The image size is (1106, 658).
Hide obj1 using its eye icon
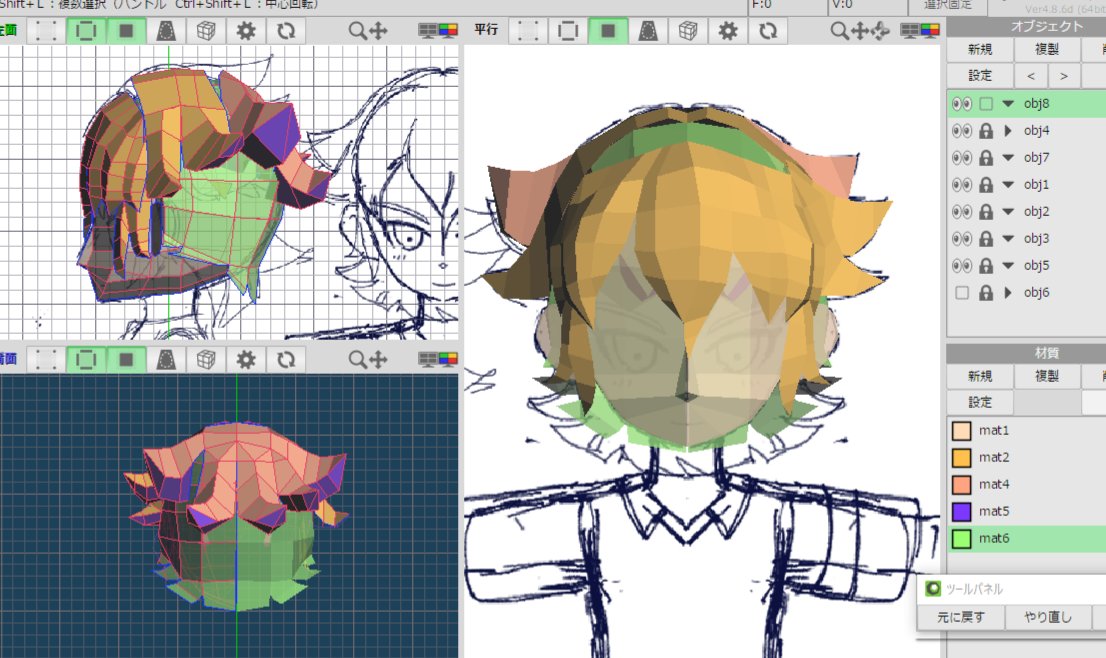[x=961, y=185]
